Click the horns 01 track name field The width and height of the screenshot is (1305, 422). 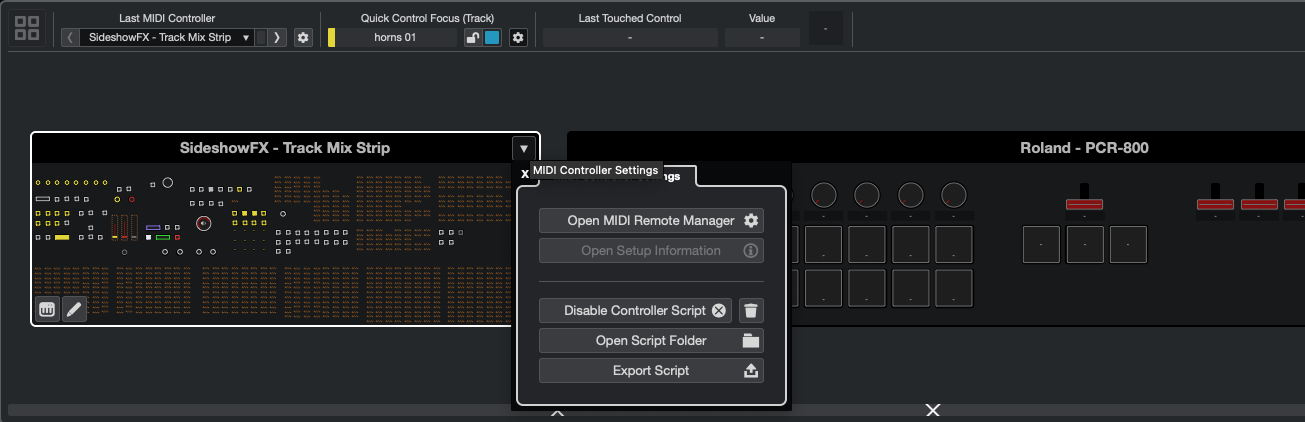point(397,37)
